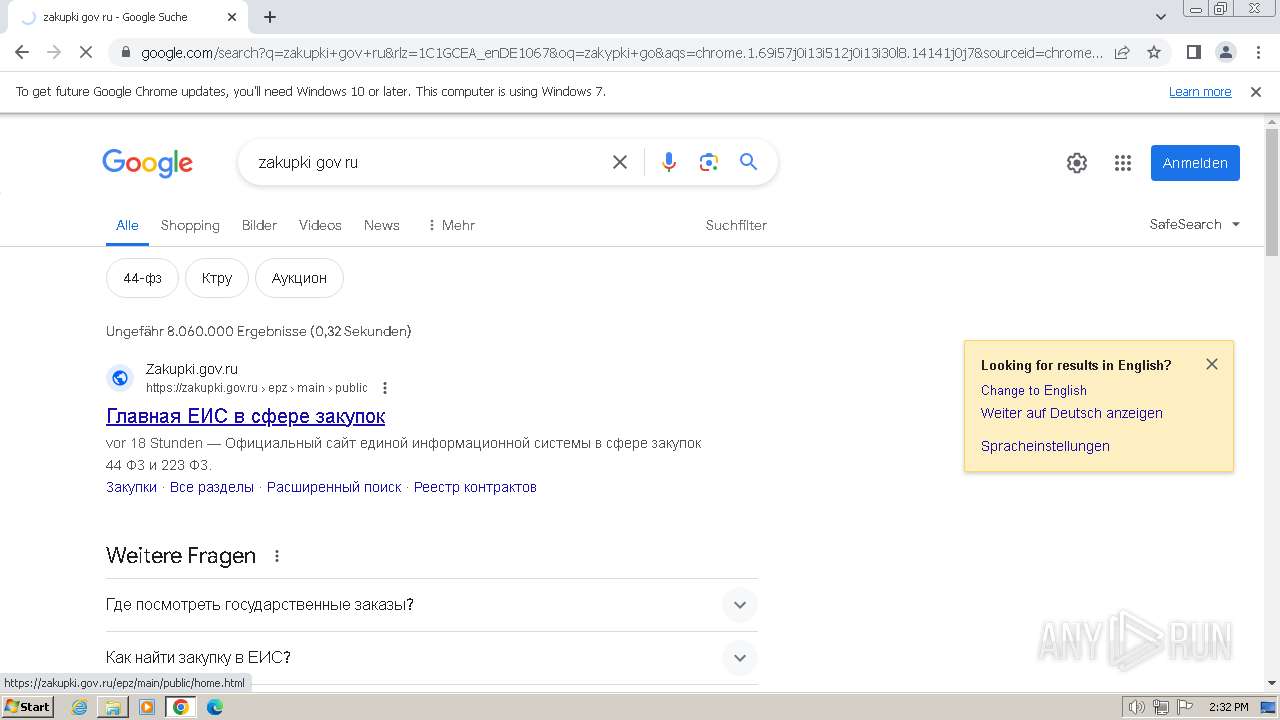
Task: Go back to previous page
Action: pos(22,52)
